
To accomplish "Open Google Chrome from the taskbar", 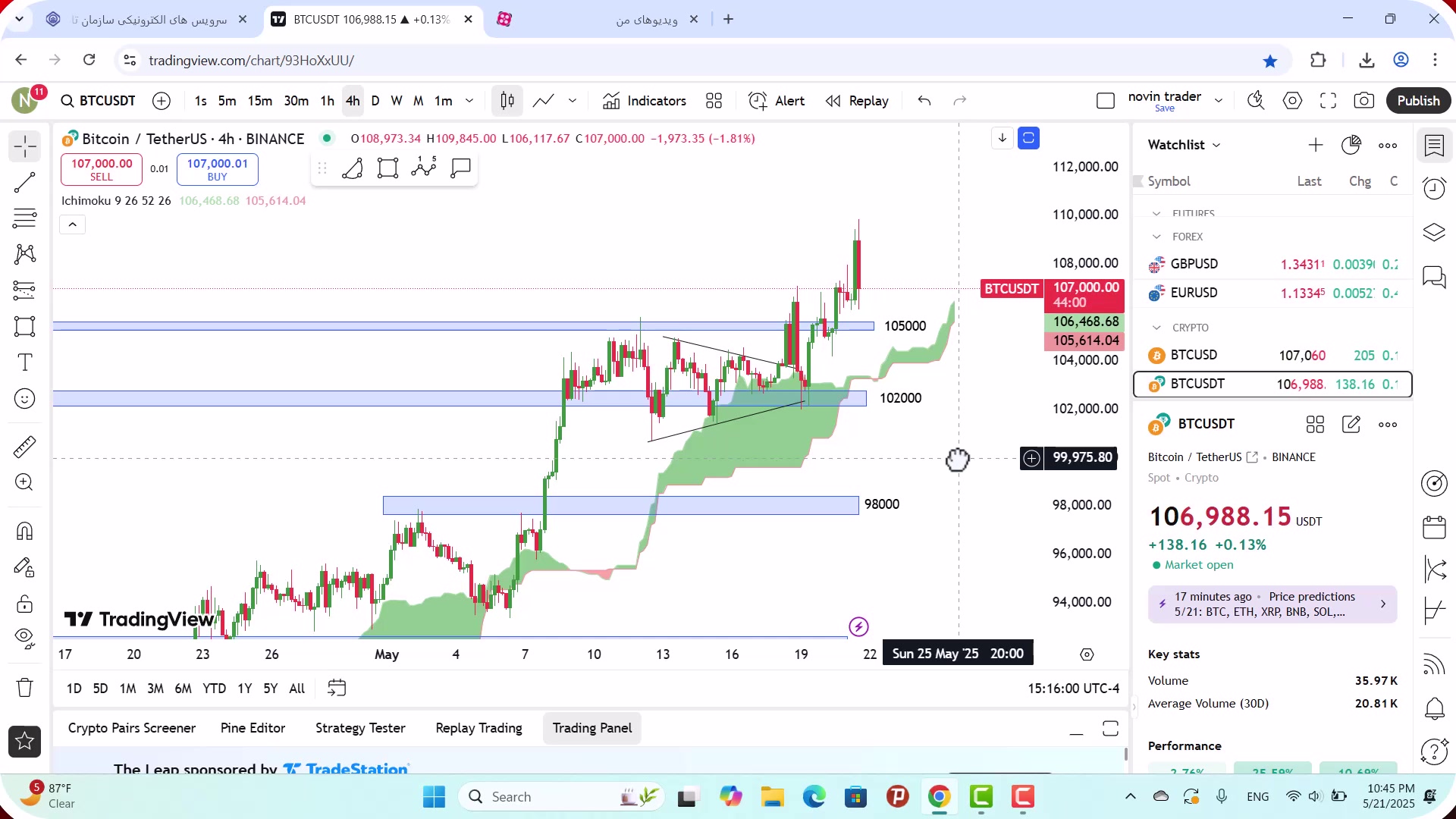I will click(x=939, y=797).
